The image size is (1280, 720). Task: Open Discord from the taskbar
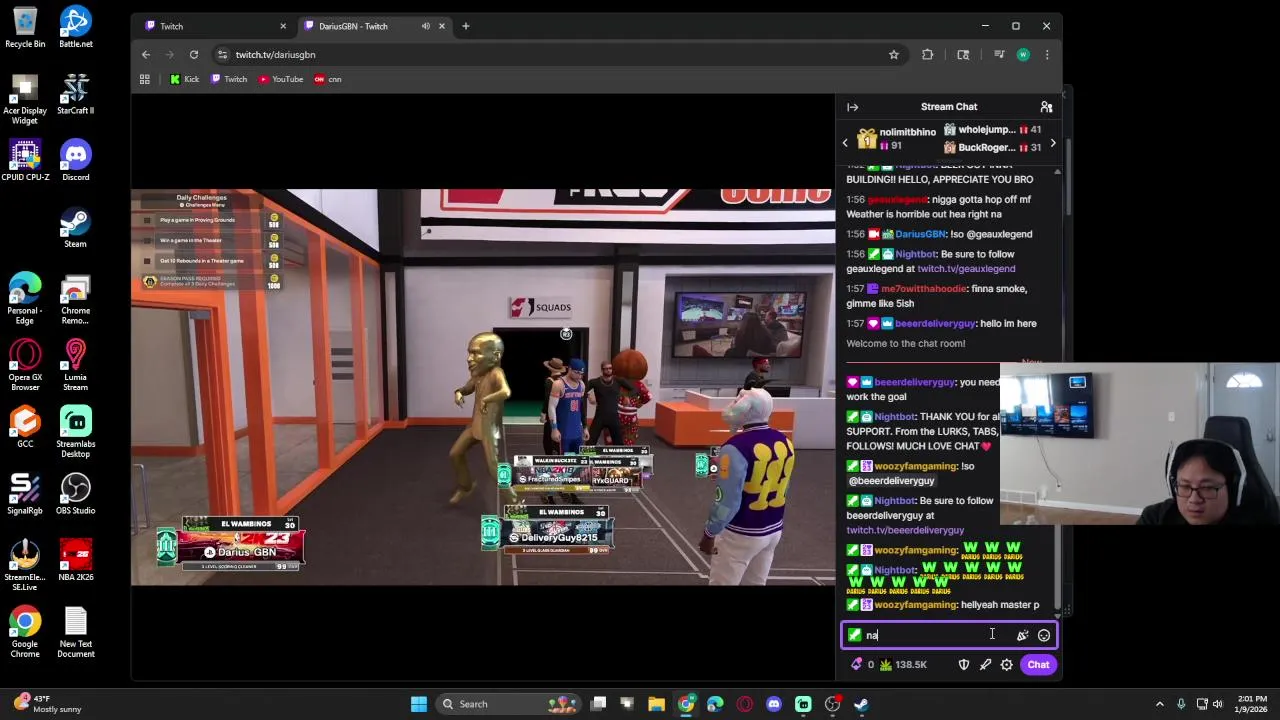(x=773, y=704)
